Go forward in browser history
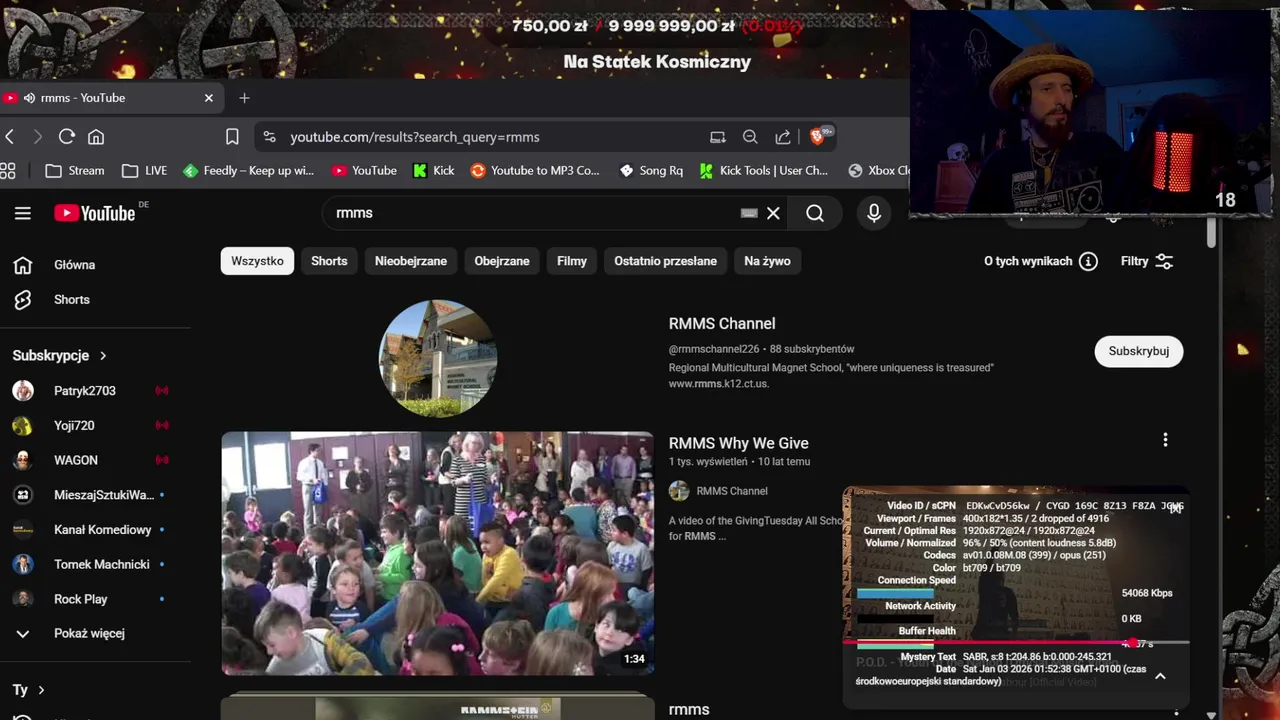The width and height of the screenshot is (1280, 720). (x=38, y=137)
